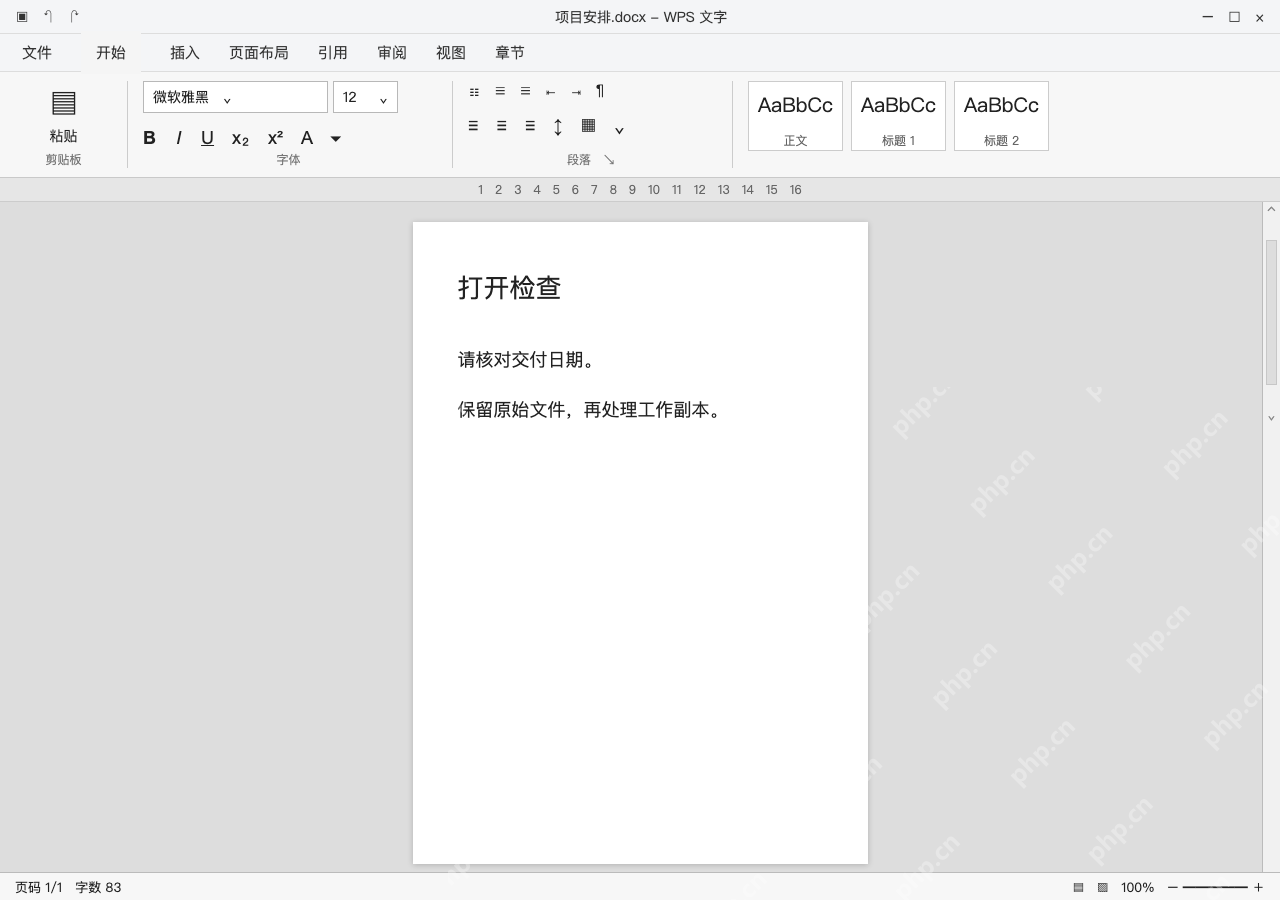Image resolution: width=1280 pixels, height=900 pixels.
Task: Open the line spacing options
Action: [558, 126]
